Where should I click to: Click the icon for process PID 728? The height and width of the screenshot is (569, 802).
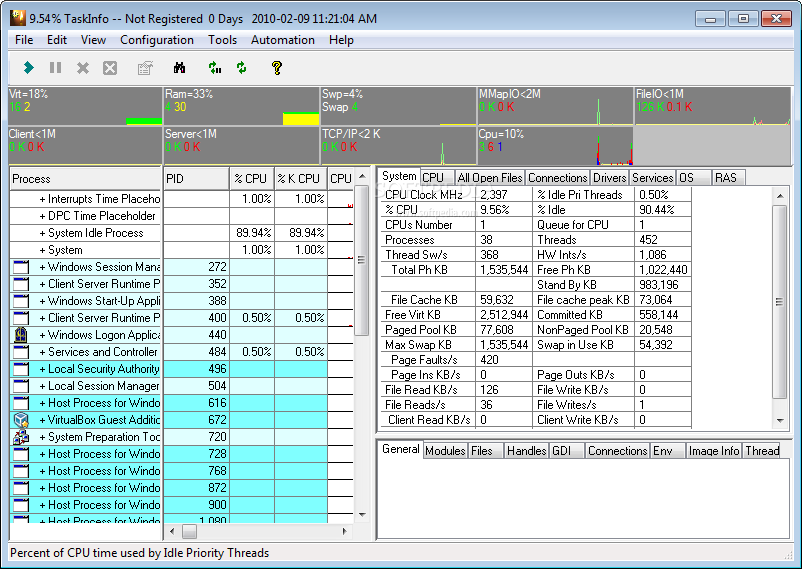click(21, 454)
